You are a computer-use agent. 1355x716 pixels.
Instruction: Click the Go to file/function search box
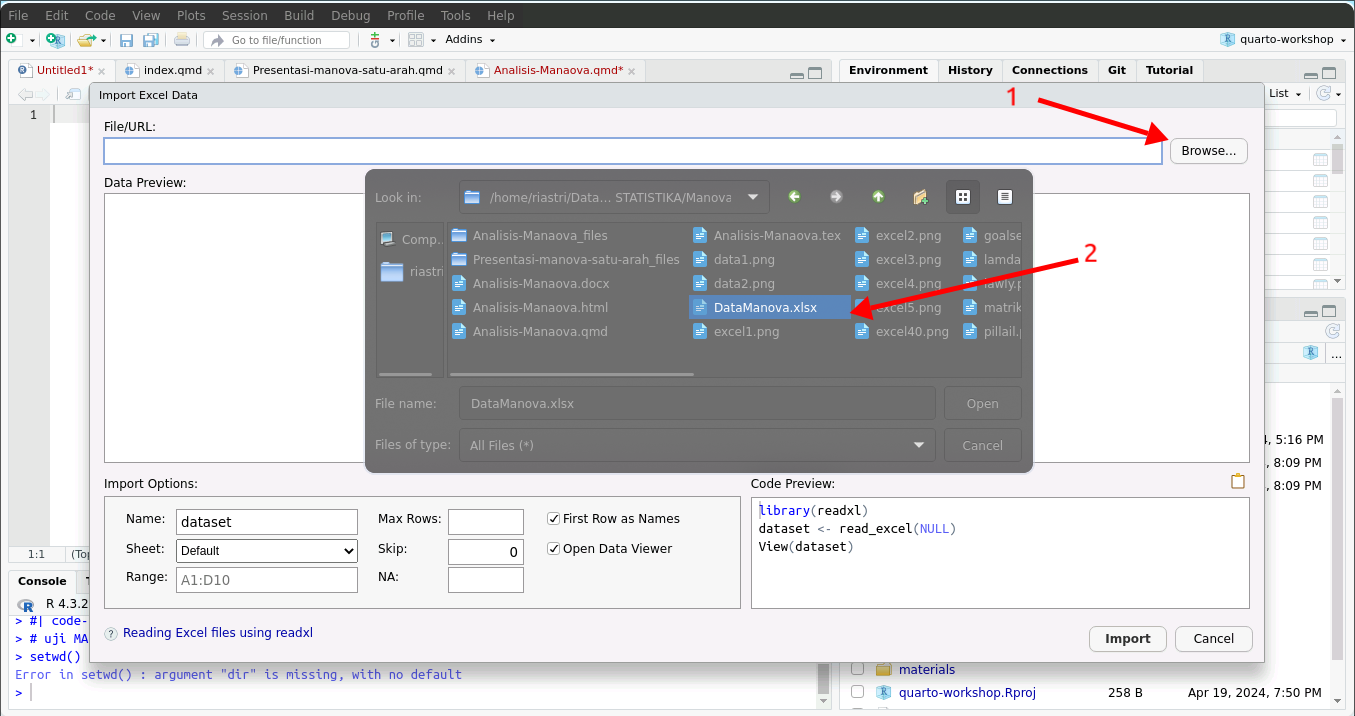click(x=277, y=40)
